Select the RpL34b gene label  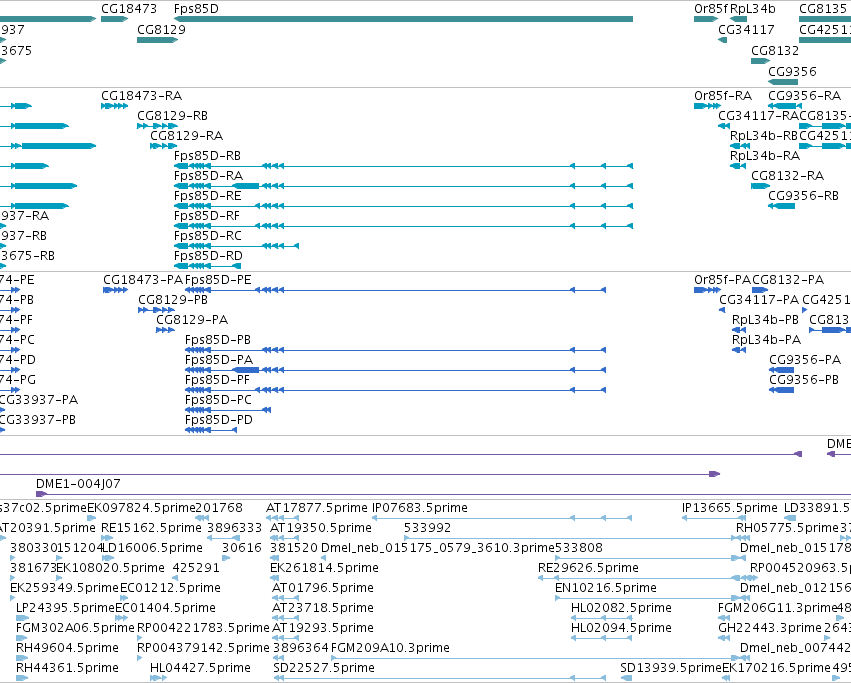pos(753,9)
